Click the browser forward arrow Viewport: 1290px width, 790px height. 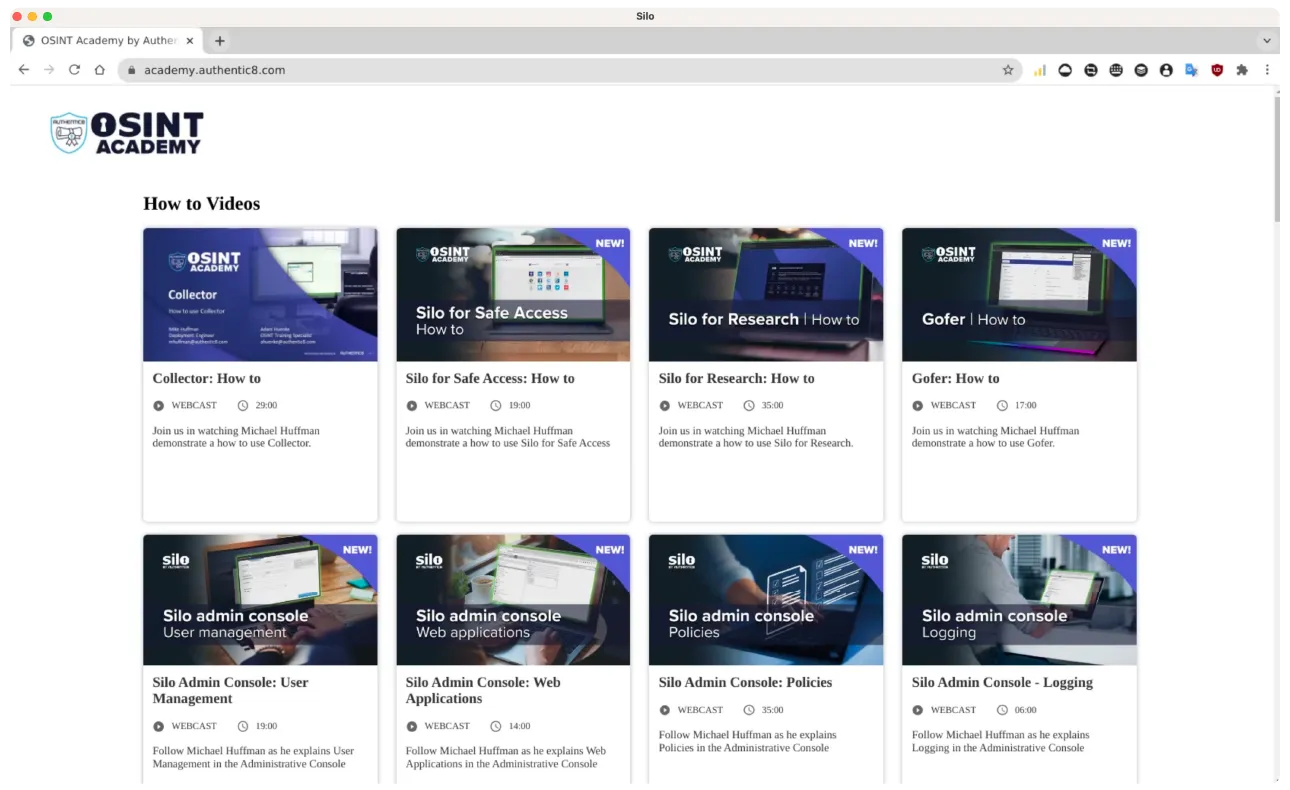tap(49, 70)
